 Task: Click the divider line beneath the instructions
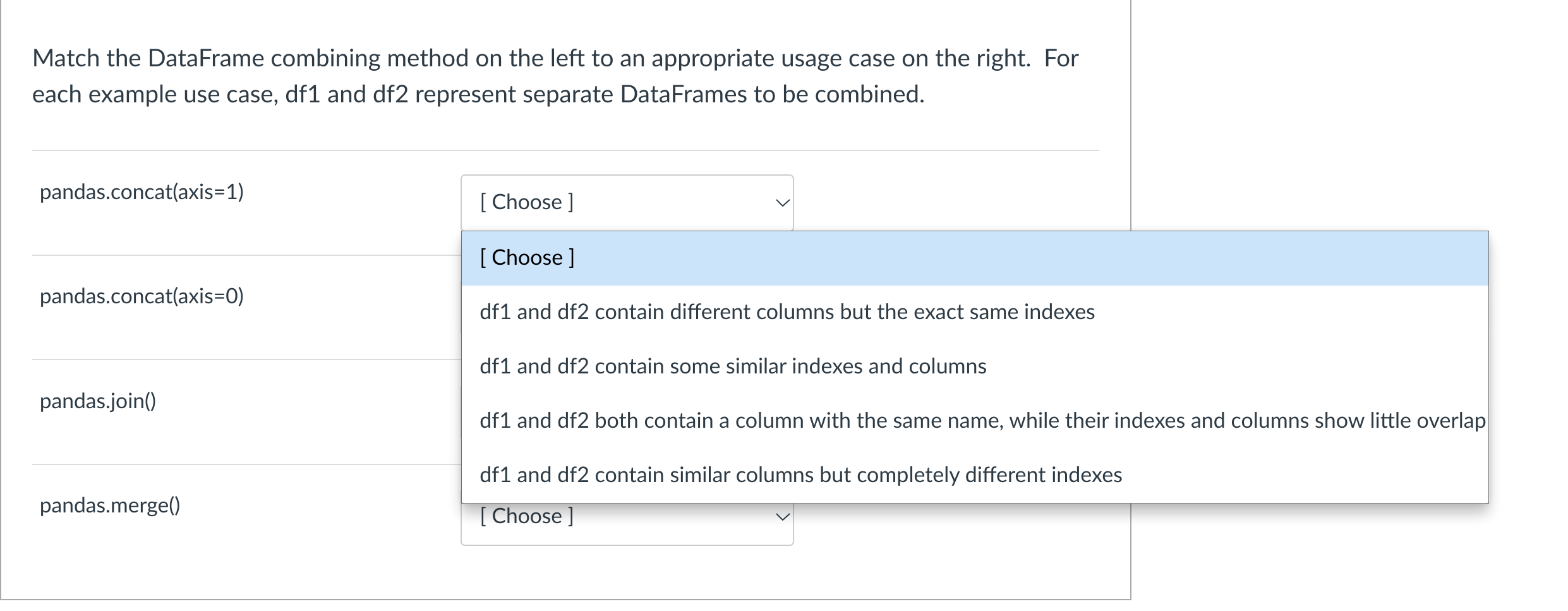coord(565,150)
